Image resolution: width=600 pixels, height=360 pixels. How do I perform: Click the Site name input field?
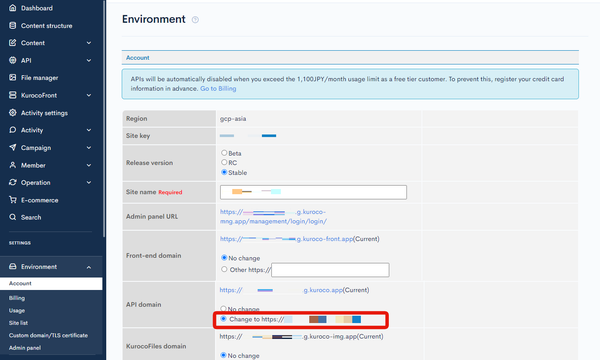(x=313, y=192)
